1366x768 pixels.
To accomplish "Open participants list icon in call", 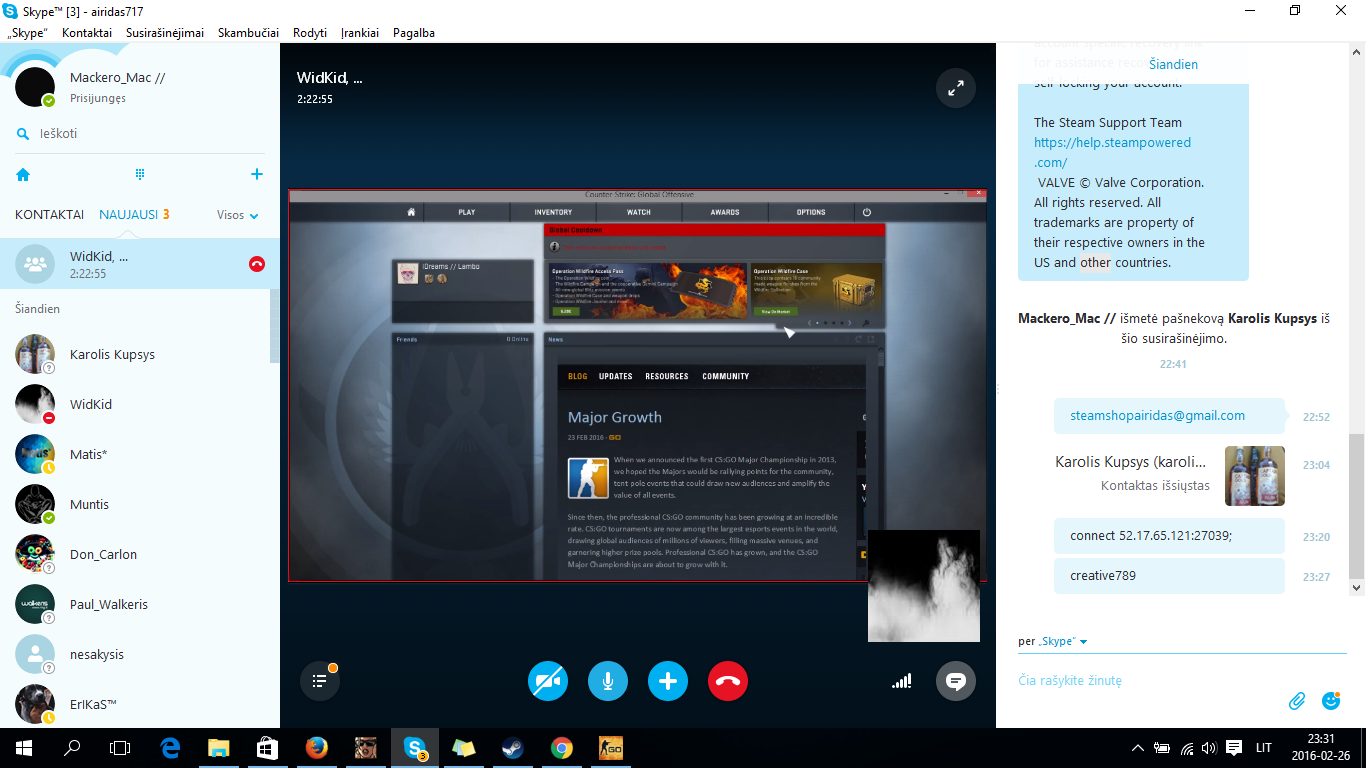I will (x=320, y=681).
